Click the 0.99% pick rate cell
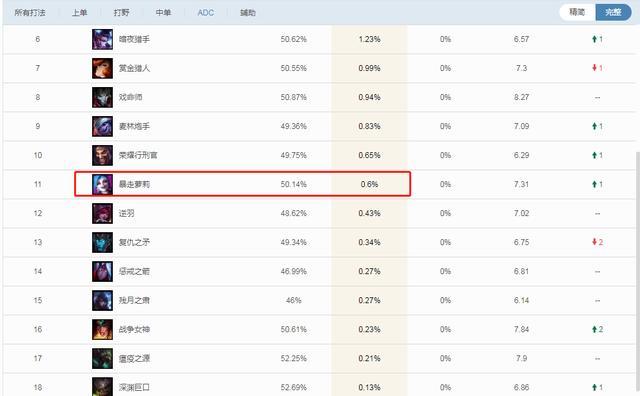This screenshot has height=396, width=640. click(369, 68)
